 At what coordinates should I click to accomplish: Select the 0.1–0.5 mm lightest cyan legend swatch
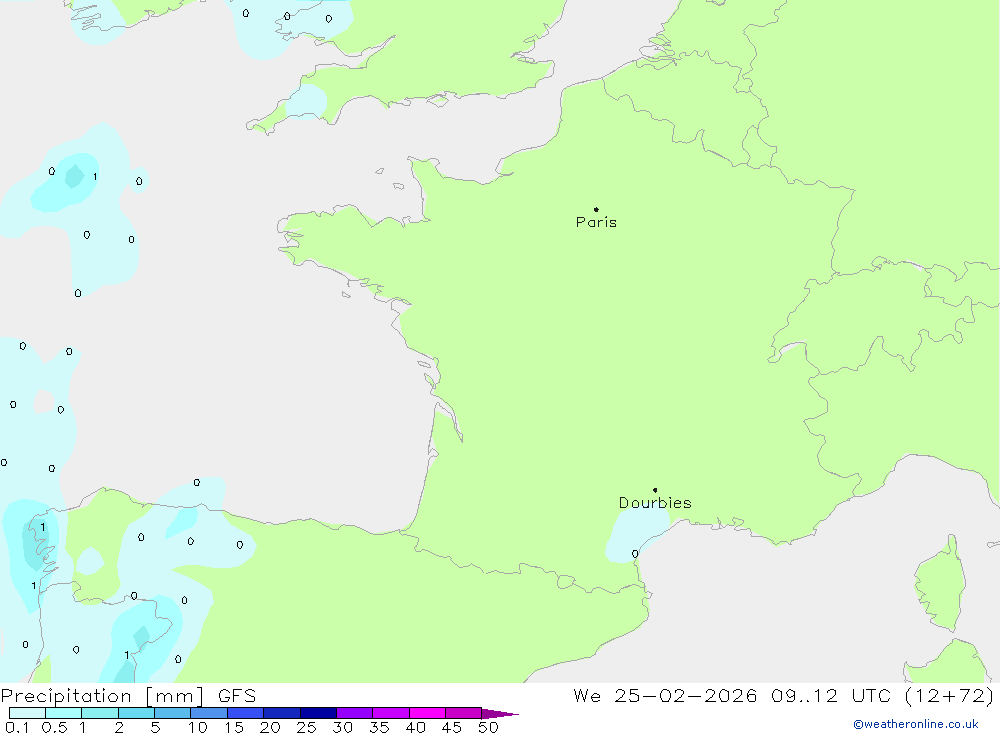pyautogui.click(x=27, y=713)
